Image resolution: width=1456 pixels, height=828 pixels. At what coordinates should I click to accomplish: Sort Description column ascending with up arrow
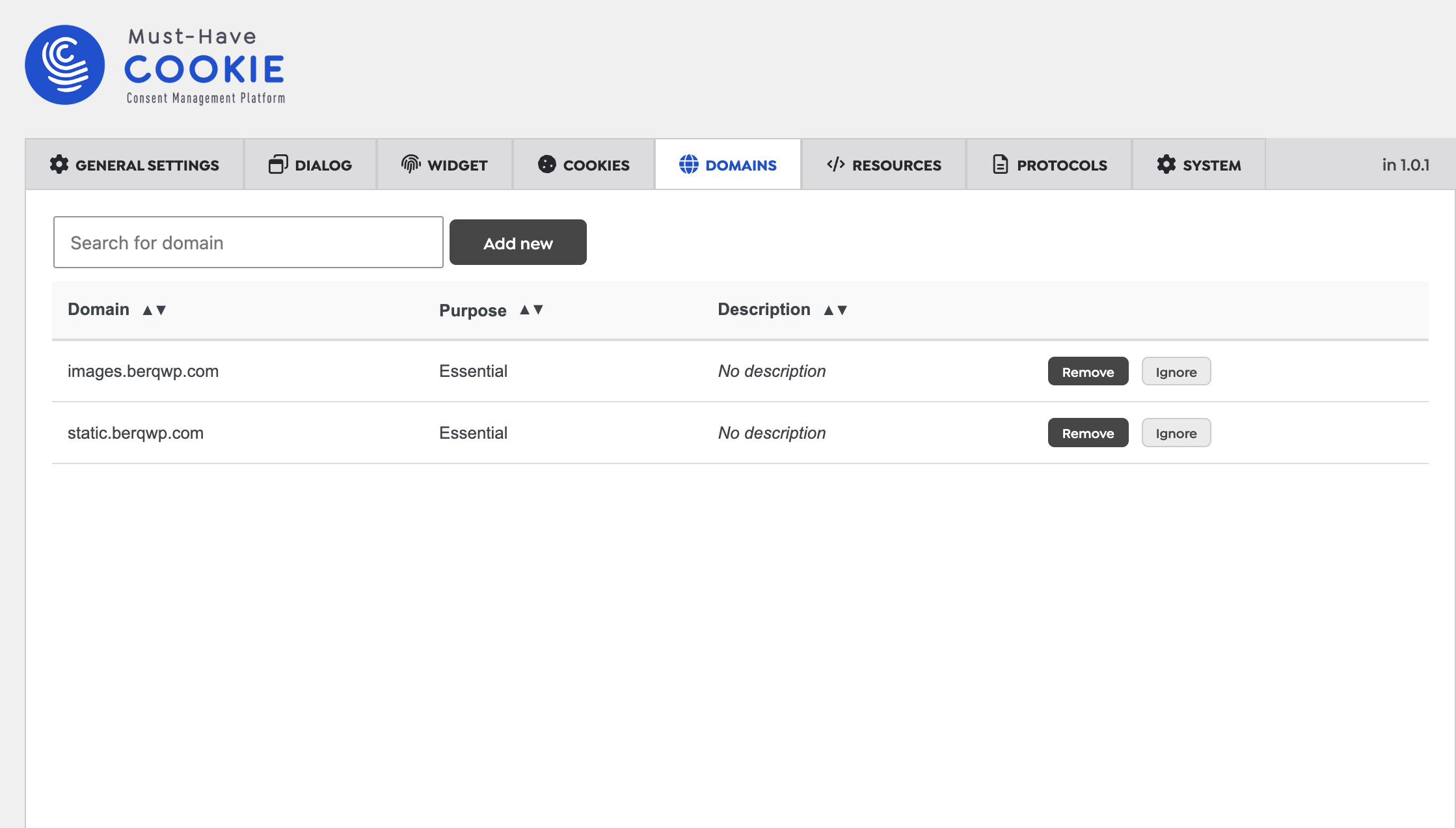pyautogui.click(x=828, y=310)
